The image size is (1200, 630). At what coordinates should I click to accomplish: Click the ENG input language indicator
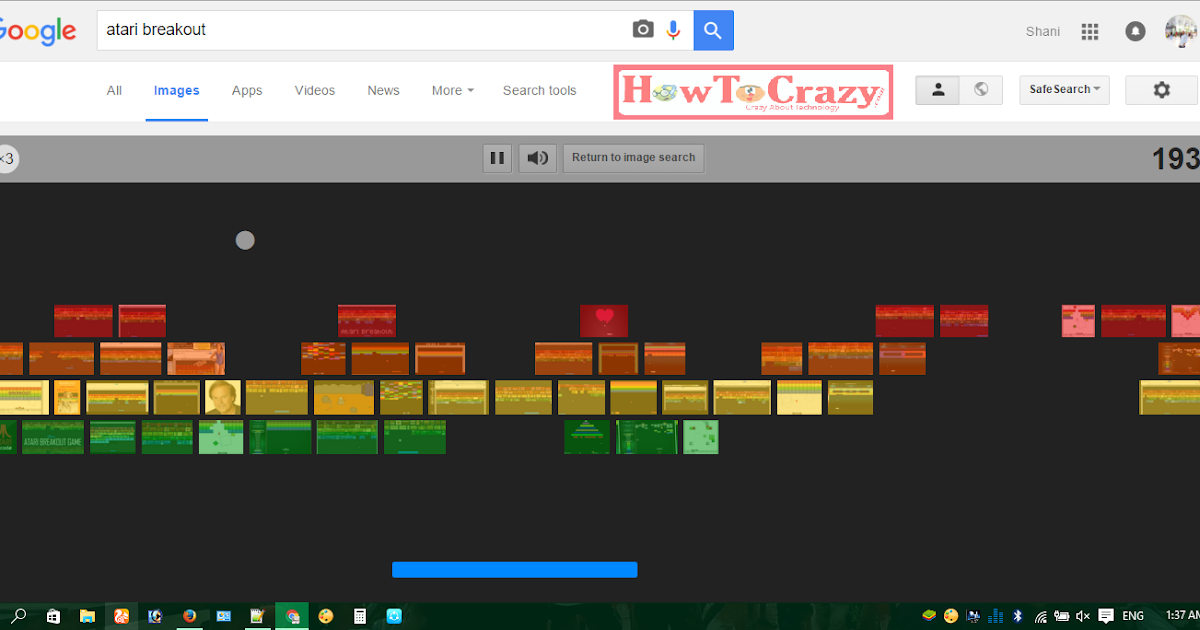[1134, 616]
